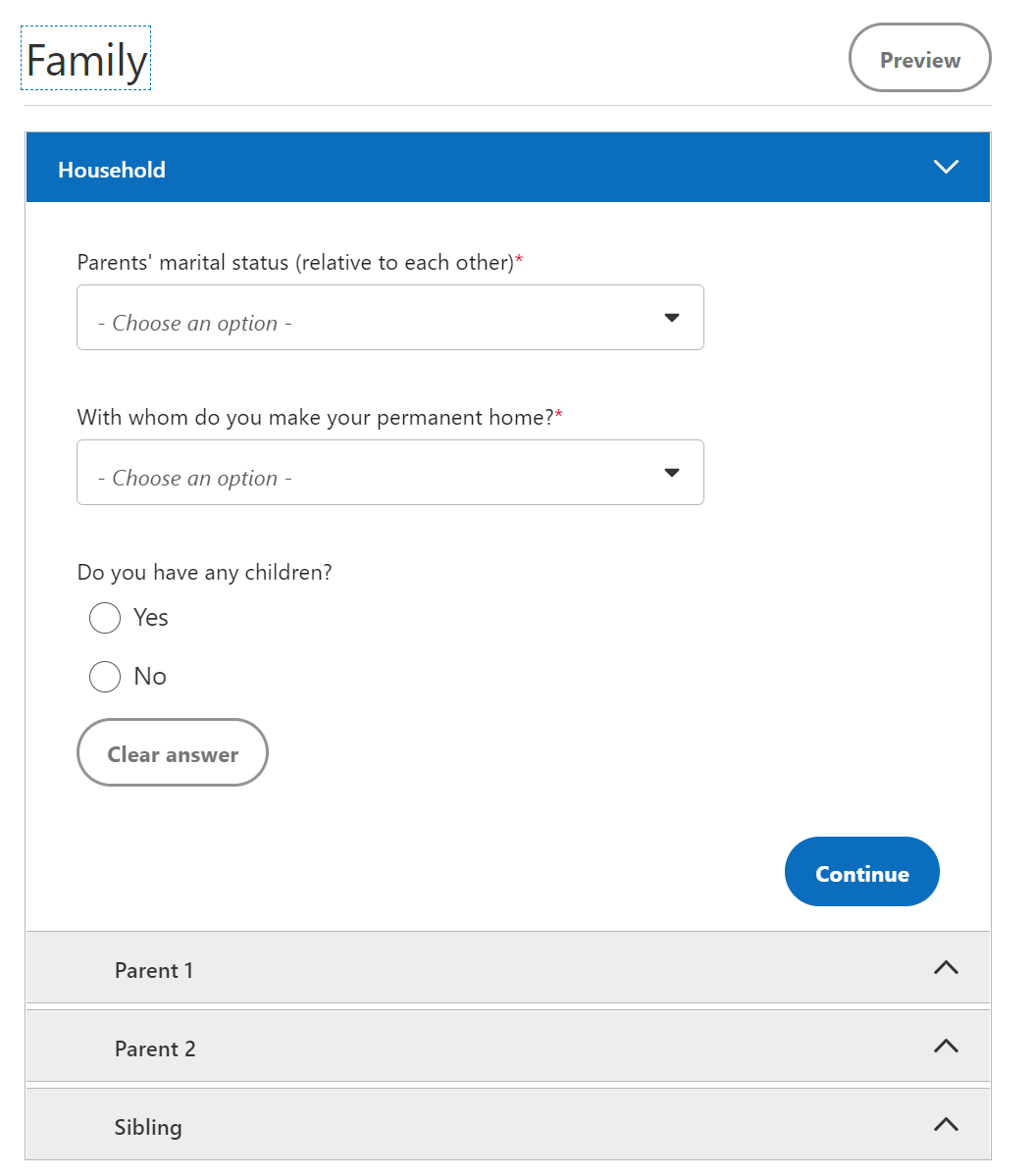Open the Parent 1 section title
The image size is (1034, 1176).
(154, 970)
